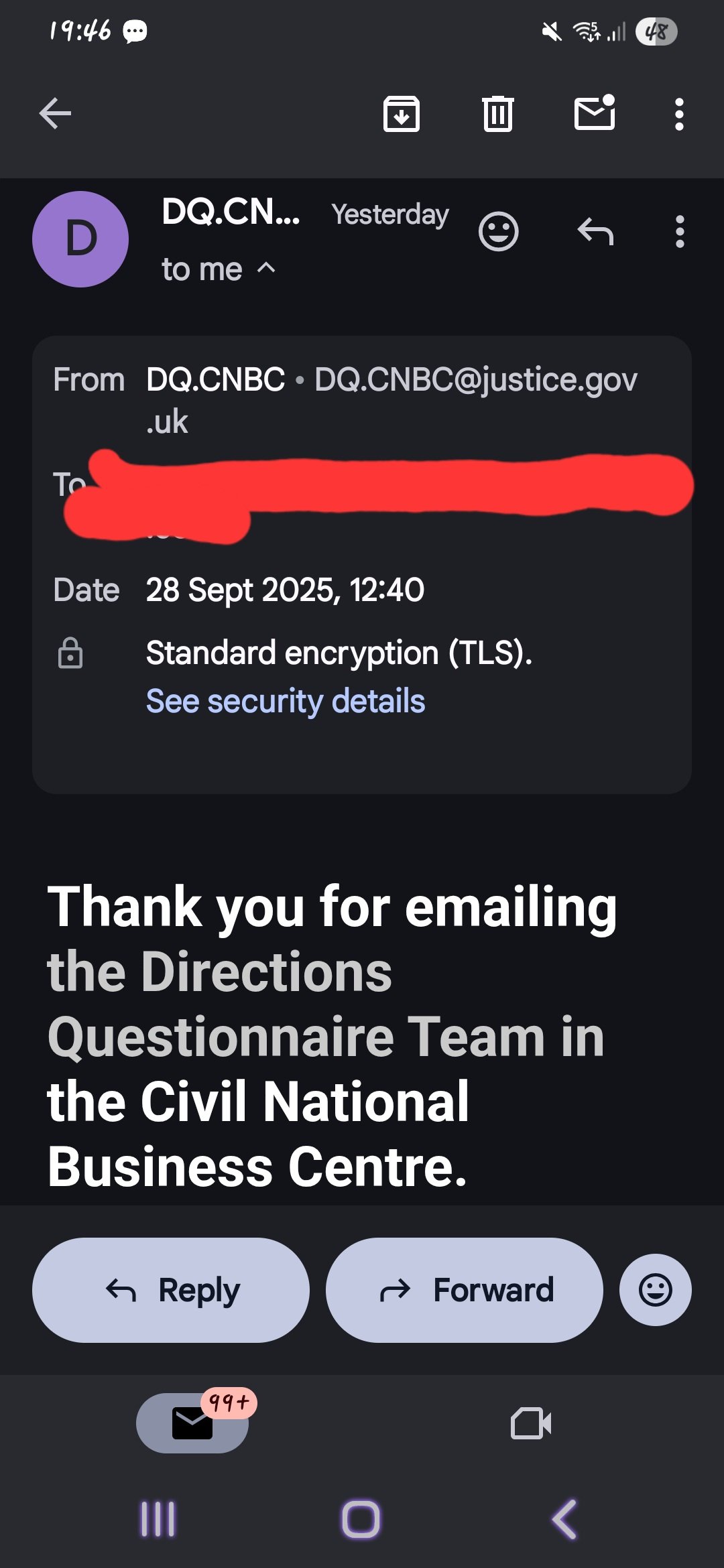Tap the round emoji reaction button at bottom
The image size is (724, 1568).
point(655,1290)
